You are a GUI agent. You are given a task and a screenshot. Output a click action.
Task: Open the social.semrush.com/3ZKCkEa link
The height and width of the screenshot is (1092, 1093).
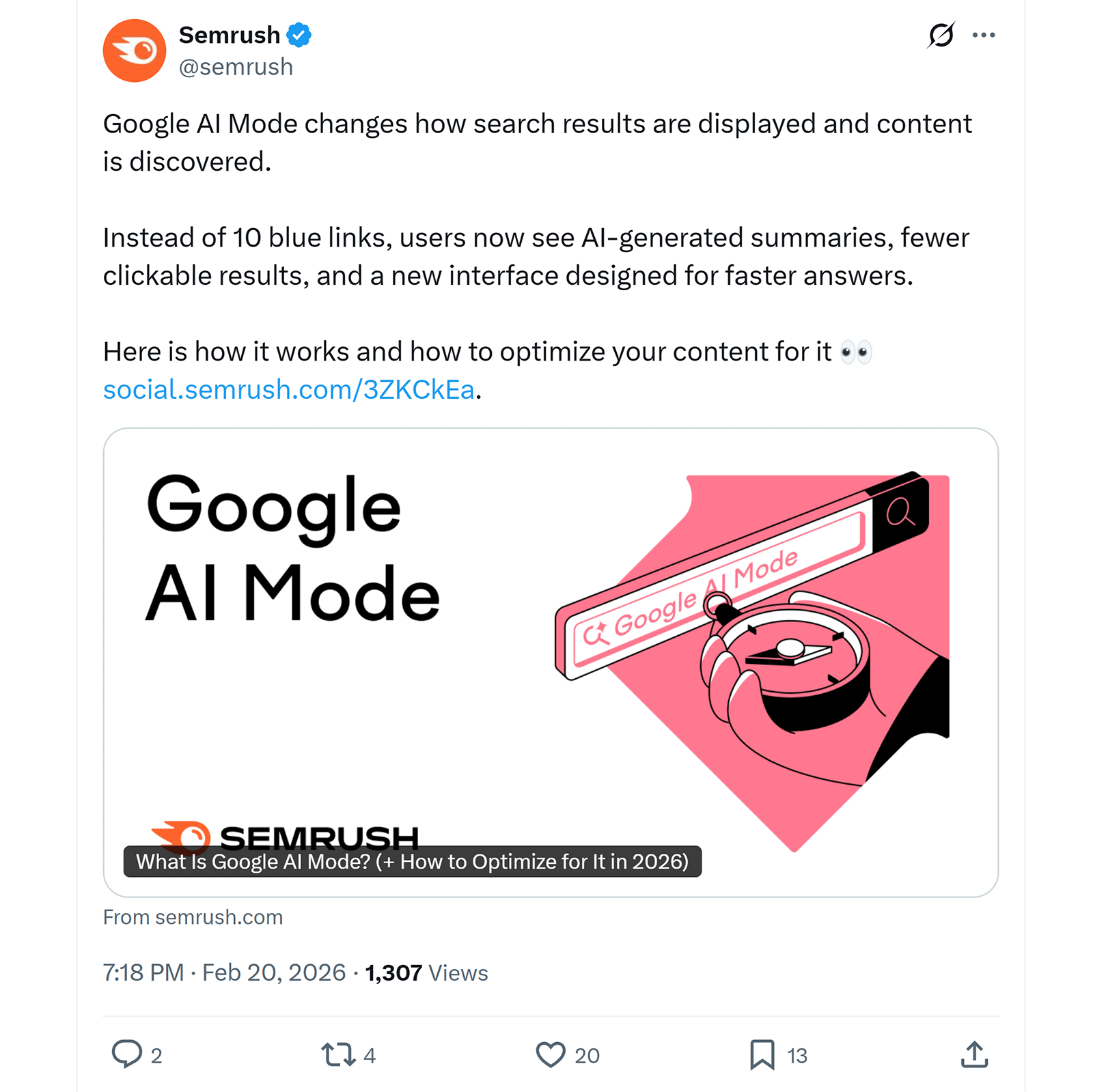[288, 389]
